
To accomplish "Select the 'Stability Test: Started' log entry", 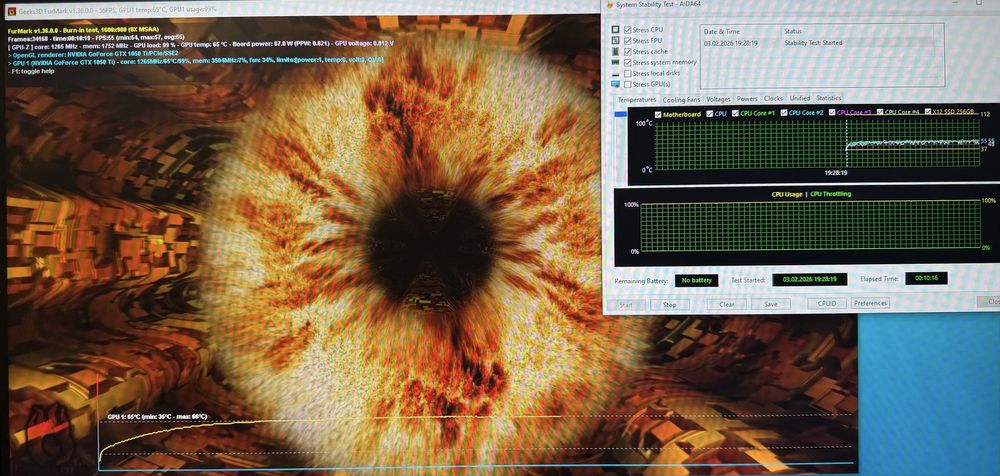I will [x=813, y=43].
